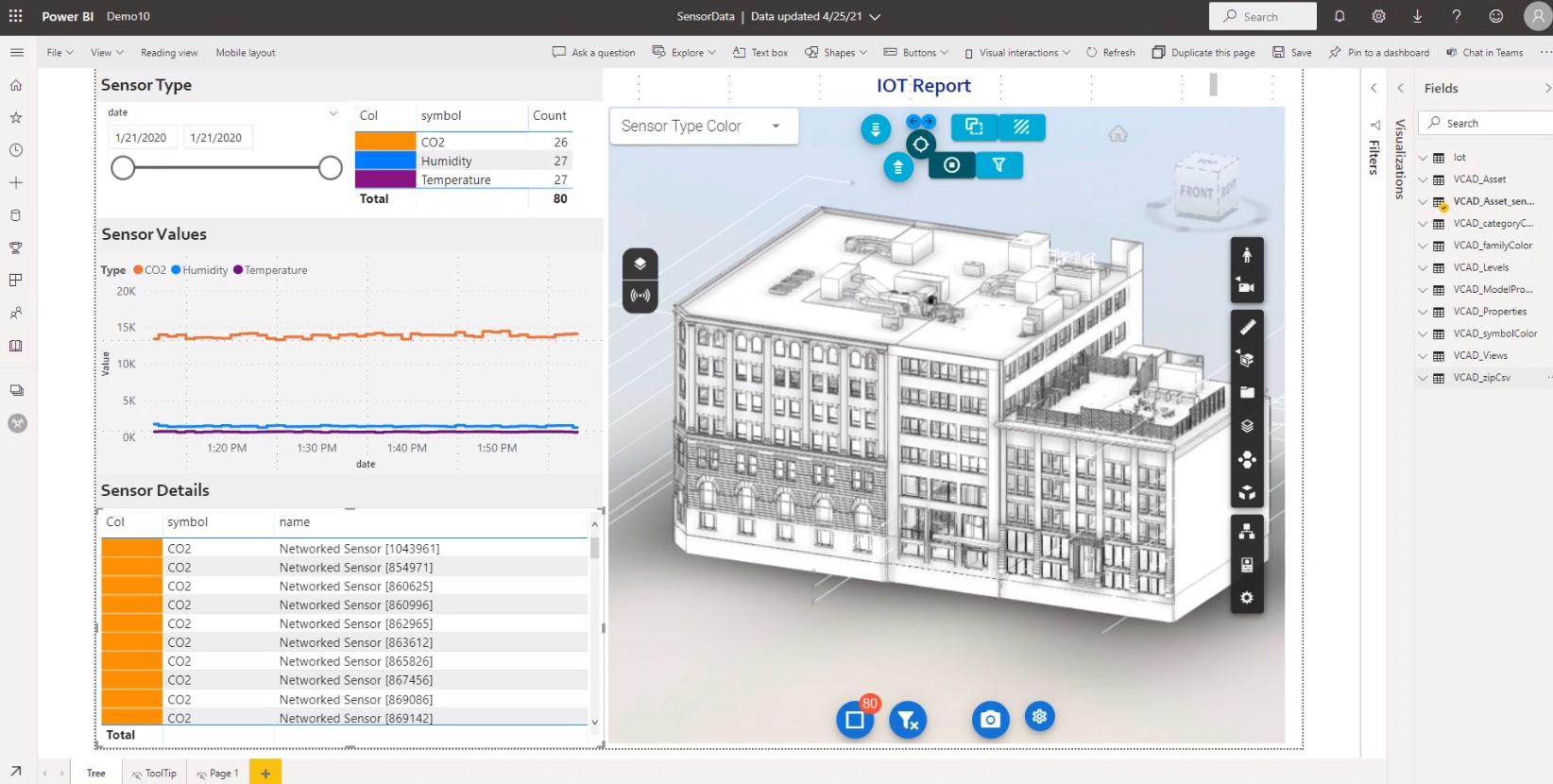Open settings gear in top bar
The image size is (1553, 784).
(1378, 16)
